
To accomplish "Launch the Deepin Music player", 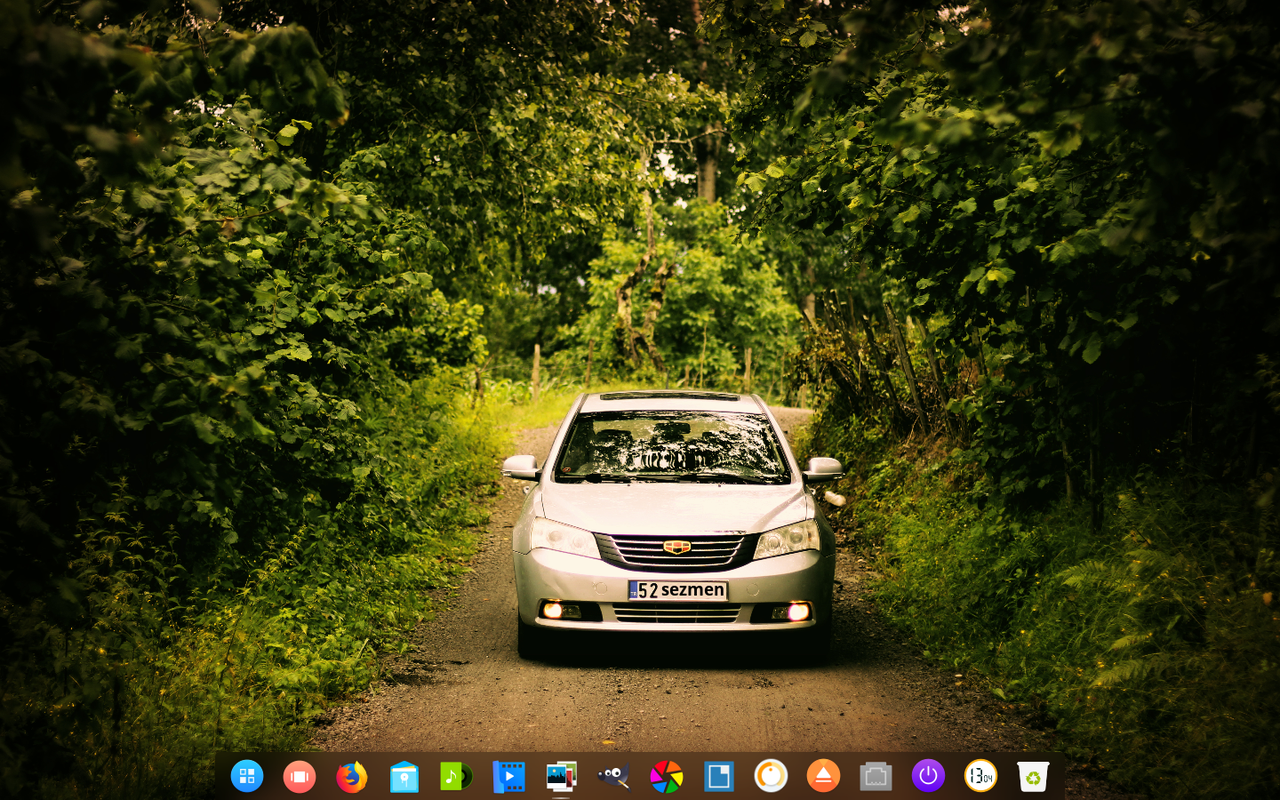I will (x=456, y=776).
